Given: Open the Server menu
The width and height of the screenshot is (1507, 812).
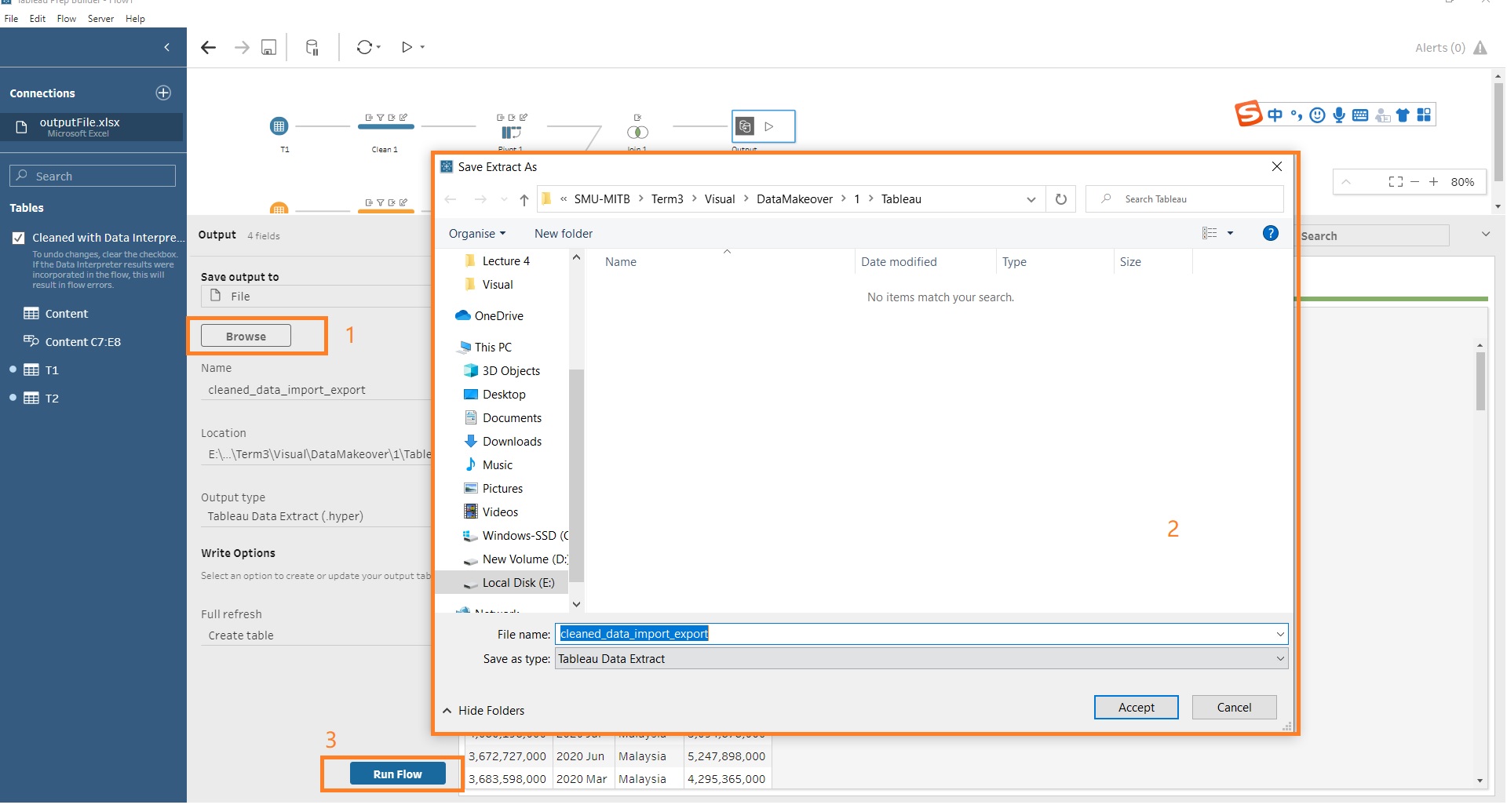Looking at the screenshot, I should click(x=100, y=19).
